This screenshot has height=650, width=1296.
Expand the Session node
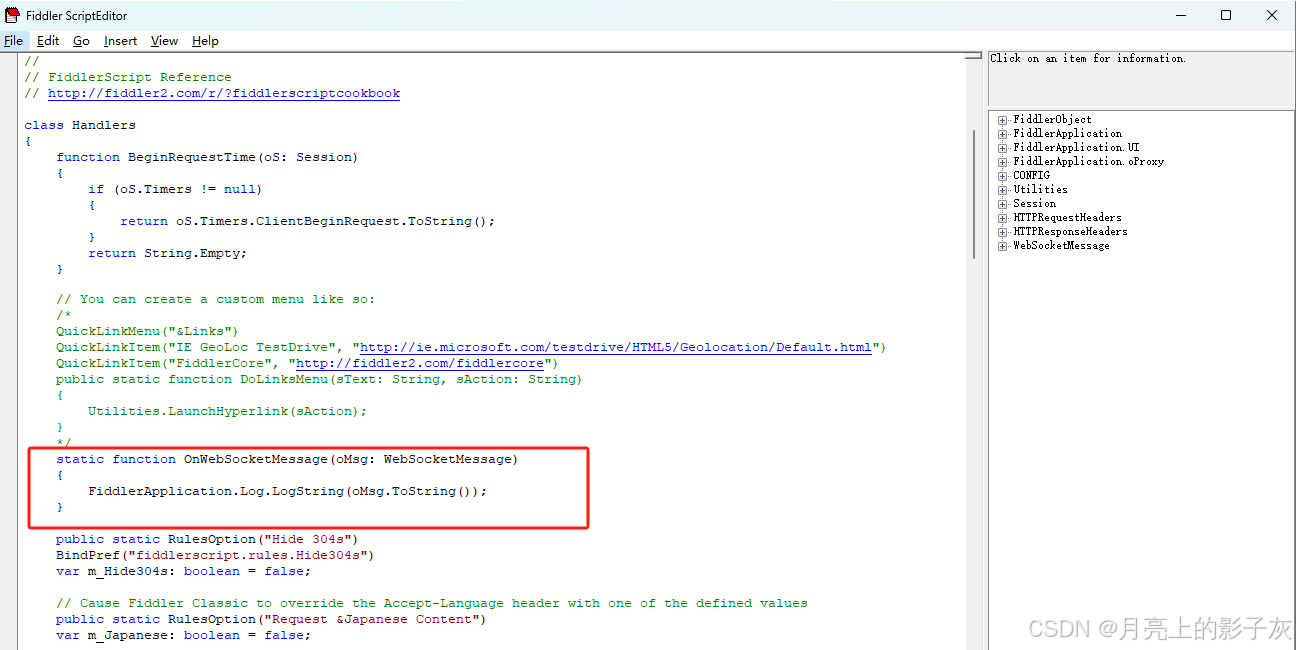click(x=1003, y=203)
